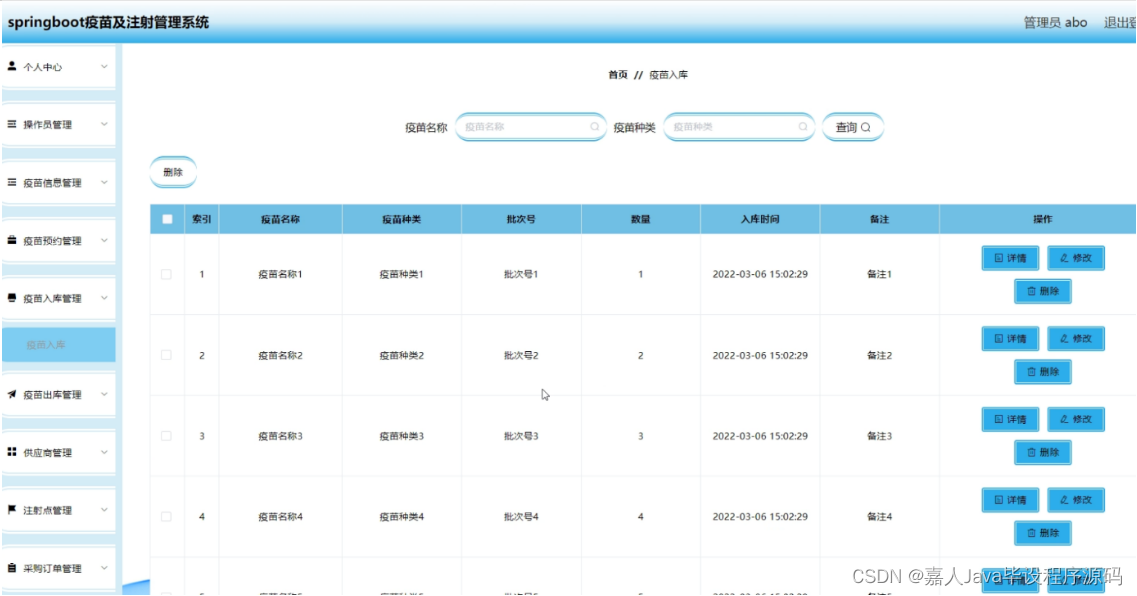Click 修改 for 疫苗名称3 row
This screenshot has height=596, width=1137.
pyautogui.click(x=1076, y=419)
